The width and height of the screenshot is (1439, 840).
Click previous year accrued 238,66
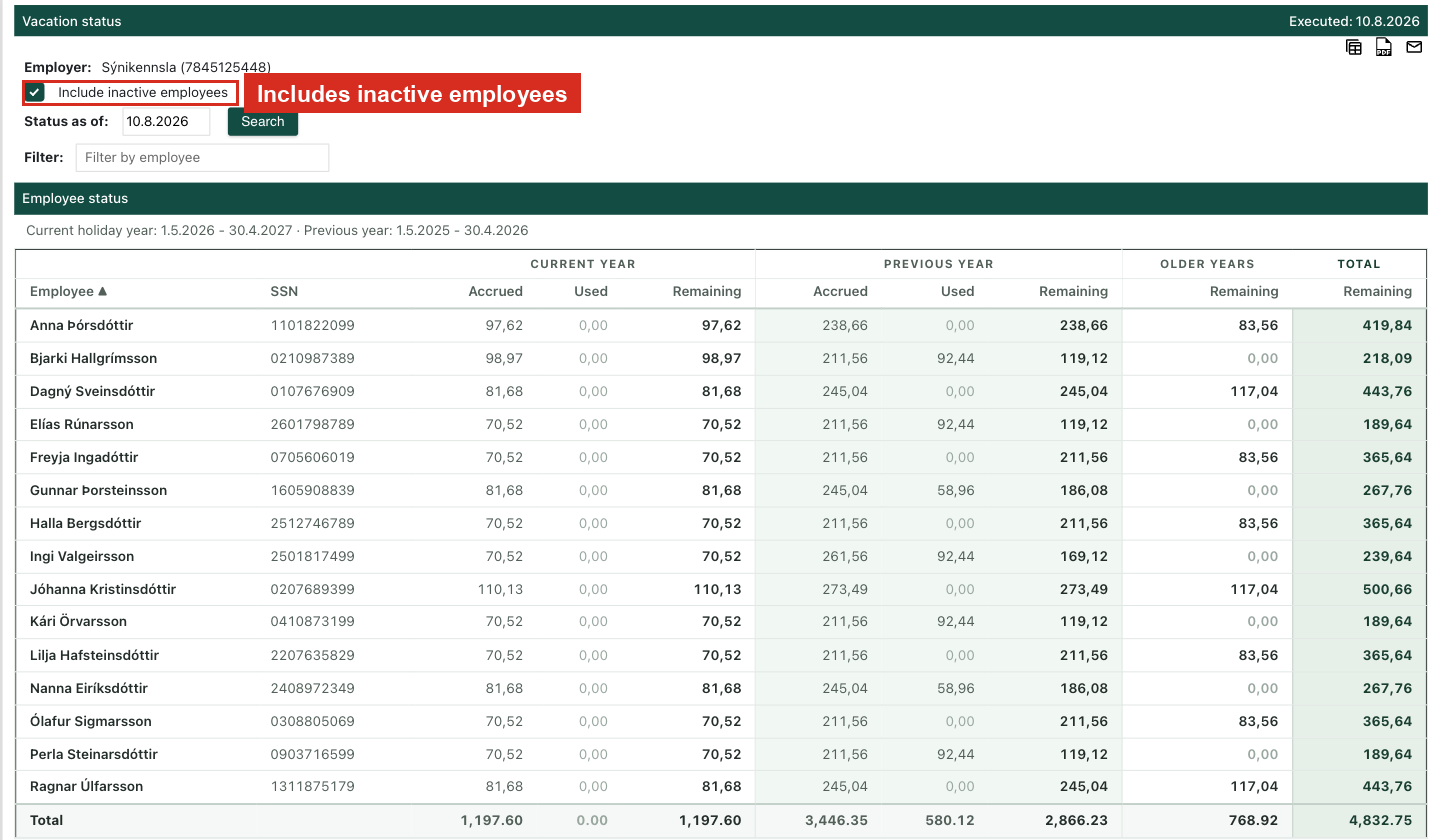(845, 325)
